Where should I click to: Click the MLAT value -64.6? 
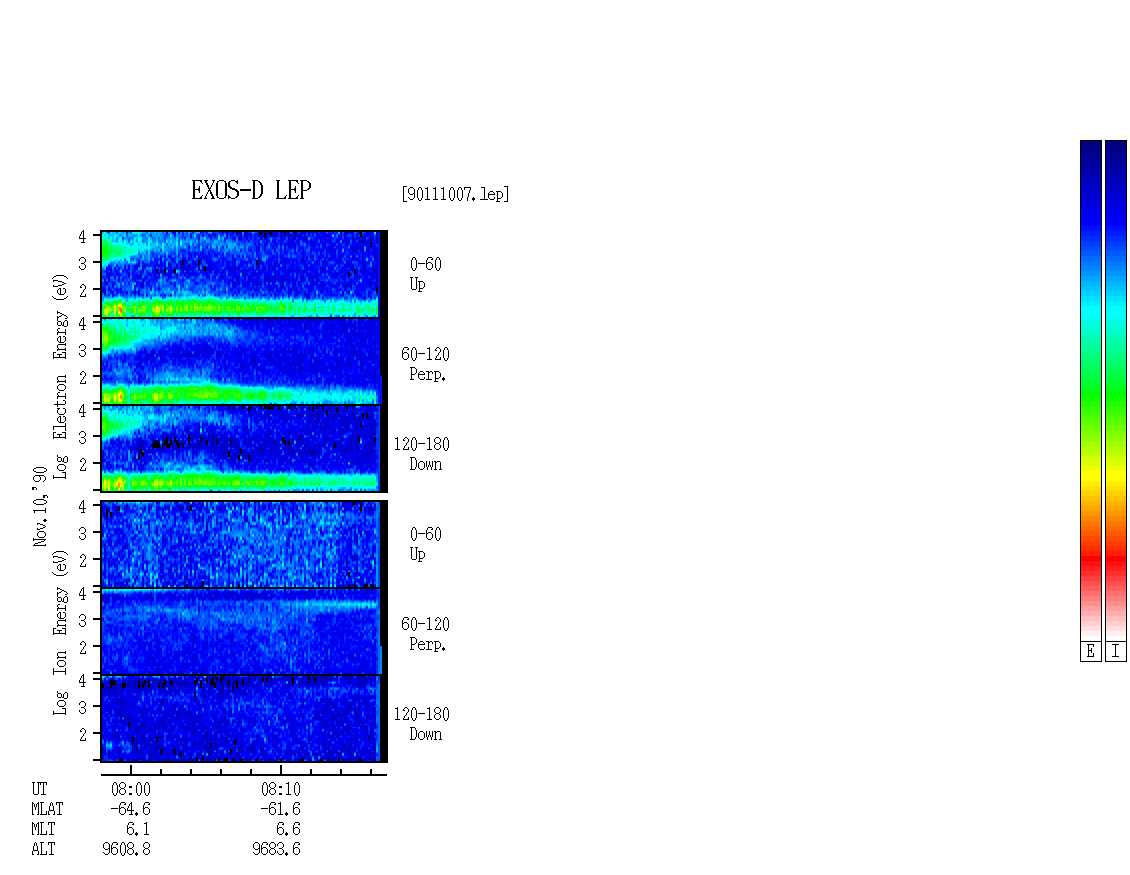click(x=130, y=809)
